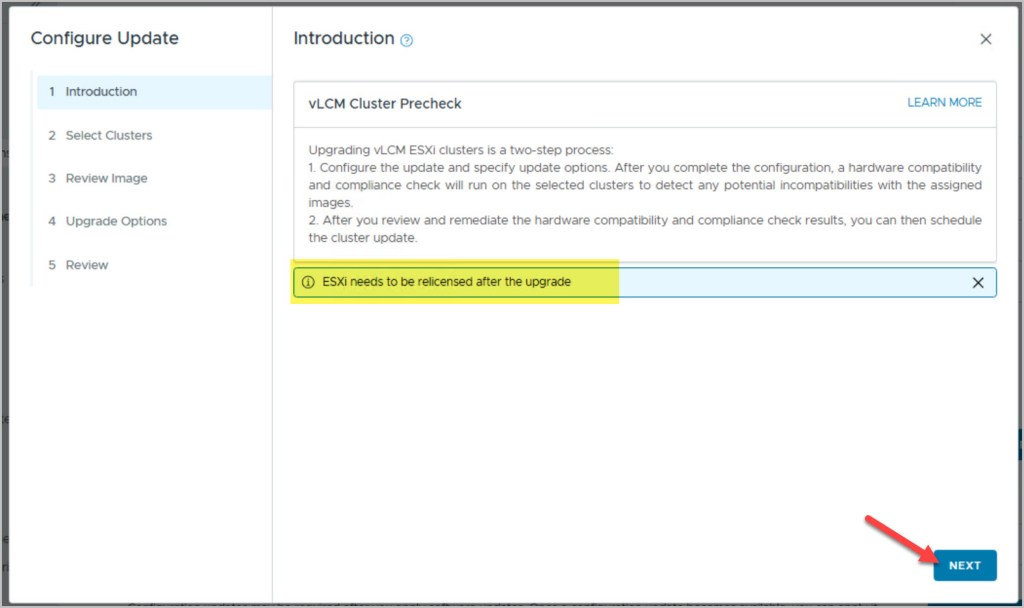Click the Configure Update wizard title
The width and height of the screenshot is (1024, 608).
[x=104, y=39]
